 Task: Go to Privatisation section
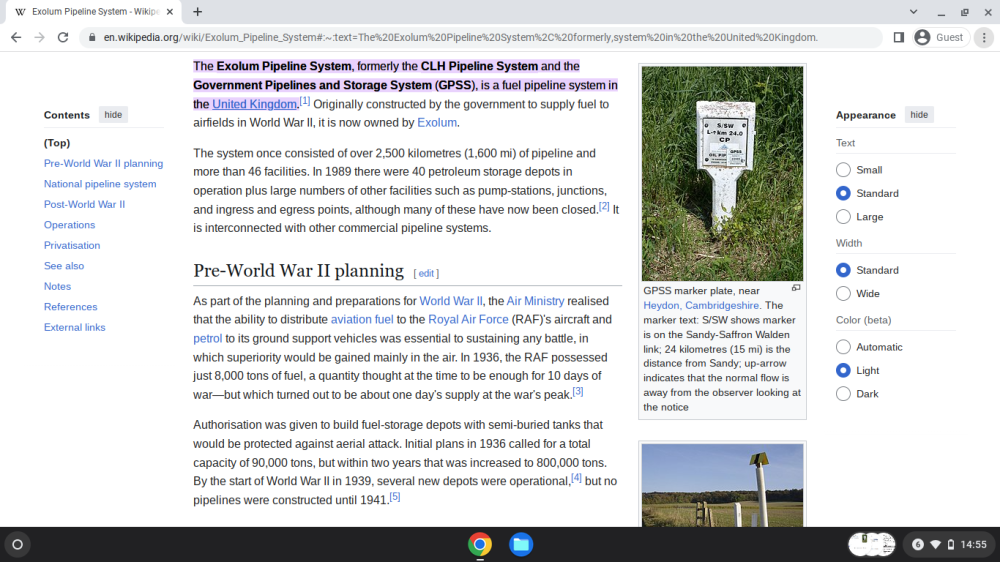[x=72, y=245]
